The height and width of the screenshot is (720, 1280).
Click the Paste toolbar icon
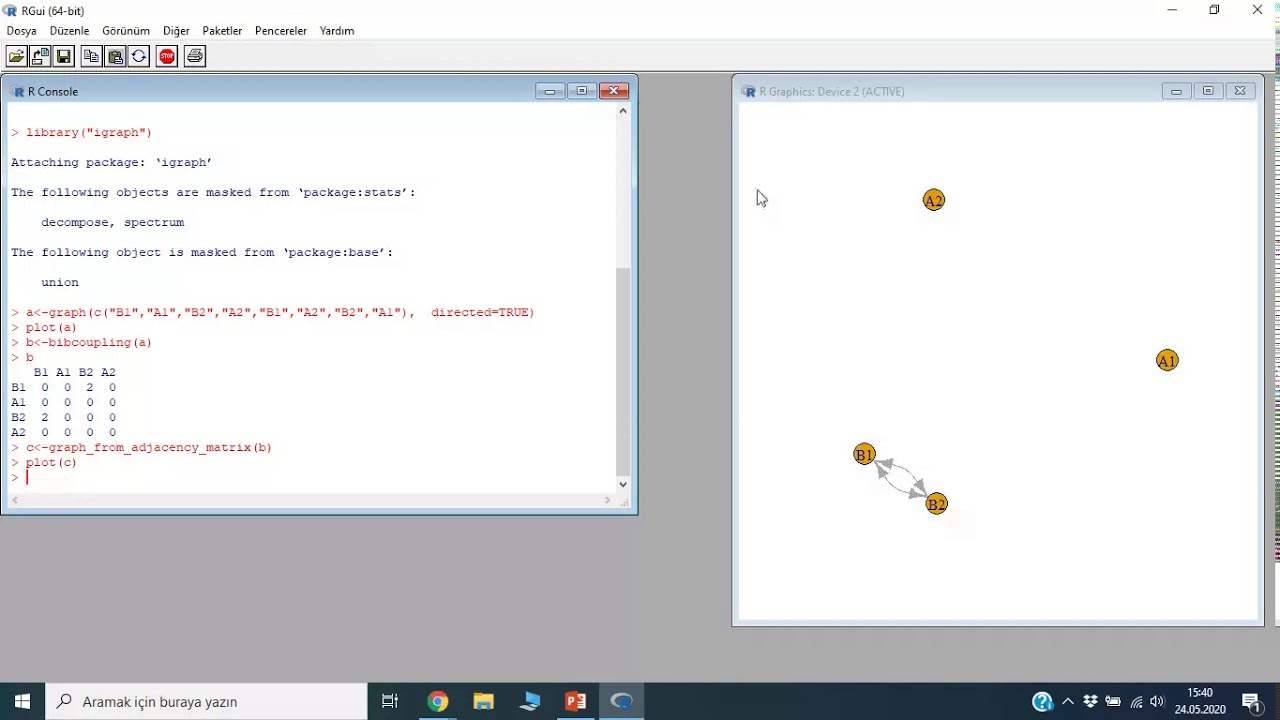pos(115,57)
